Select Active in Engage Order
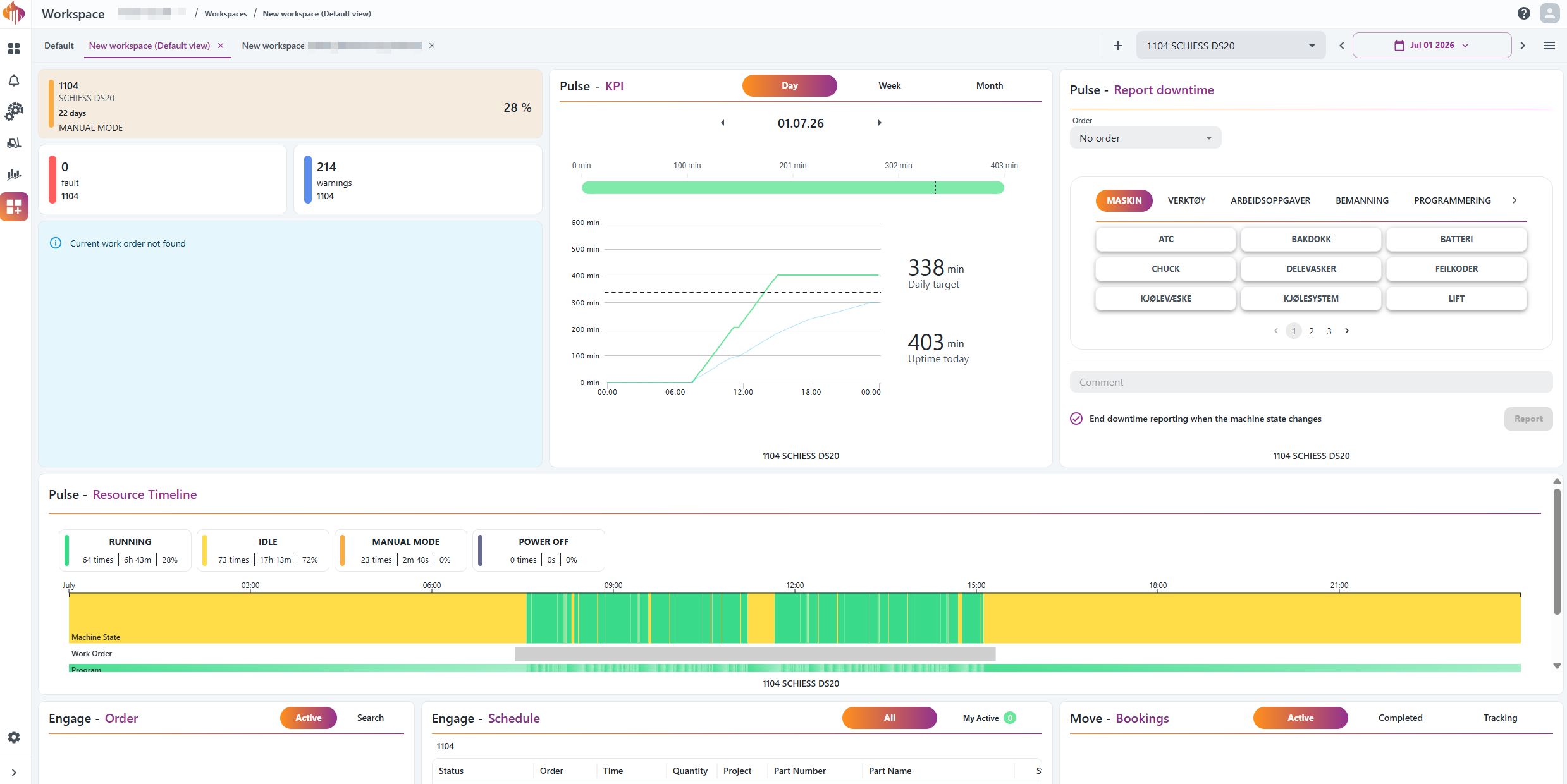The height and width of the screenshot is (784, 1567). [x=309, y=718]
